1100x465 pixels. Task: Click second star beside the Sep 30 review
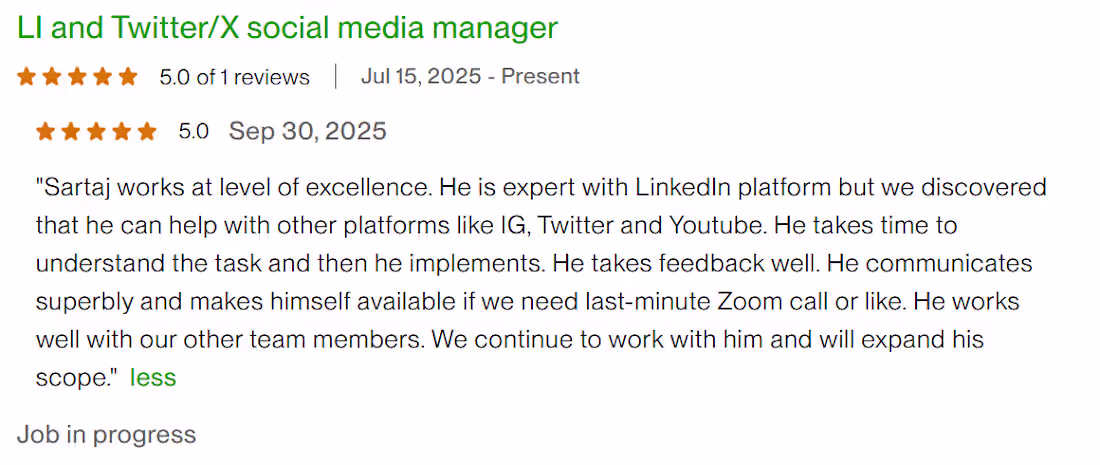pyautogui.click(x=71, y=131)
